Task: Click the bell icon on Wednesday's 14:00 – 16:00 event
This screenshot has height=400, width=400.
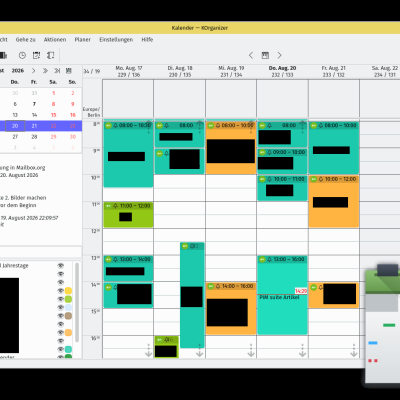Action: [x=218, y=286]
